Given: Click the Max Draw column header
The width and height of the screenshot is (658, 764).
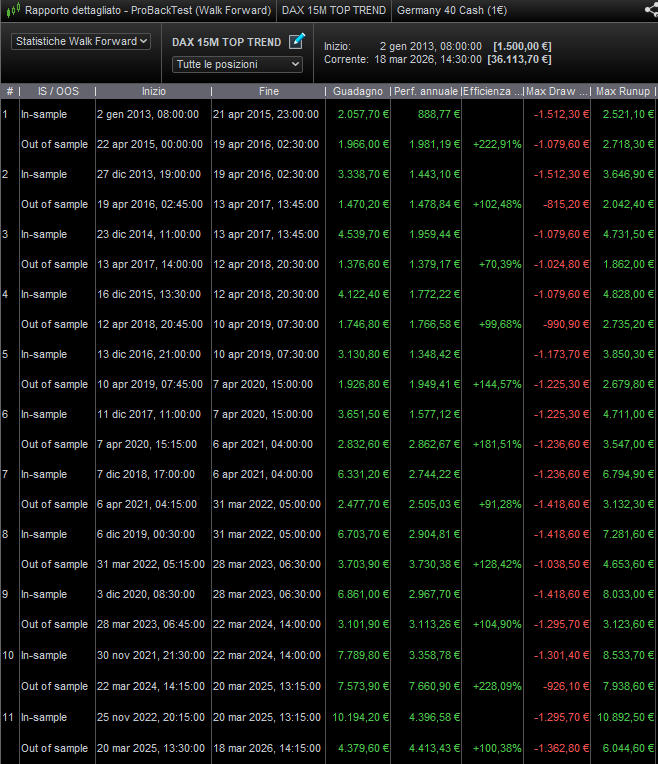Looking at the screenshot, I should 557,91.
